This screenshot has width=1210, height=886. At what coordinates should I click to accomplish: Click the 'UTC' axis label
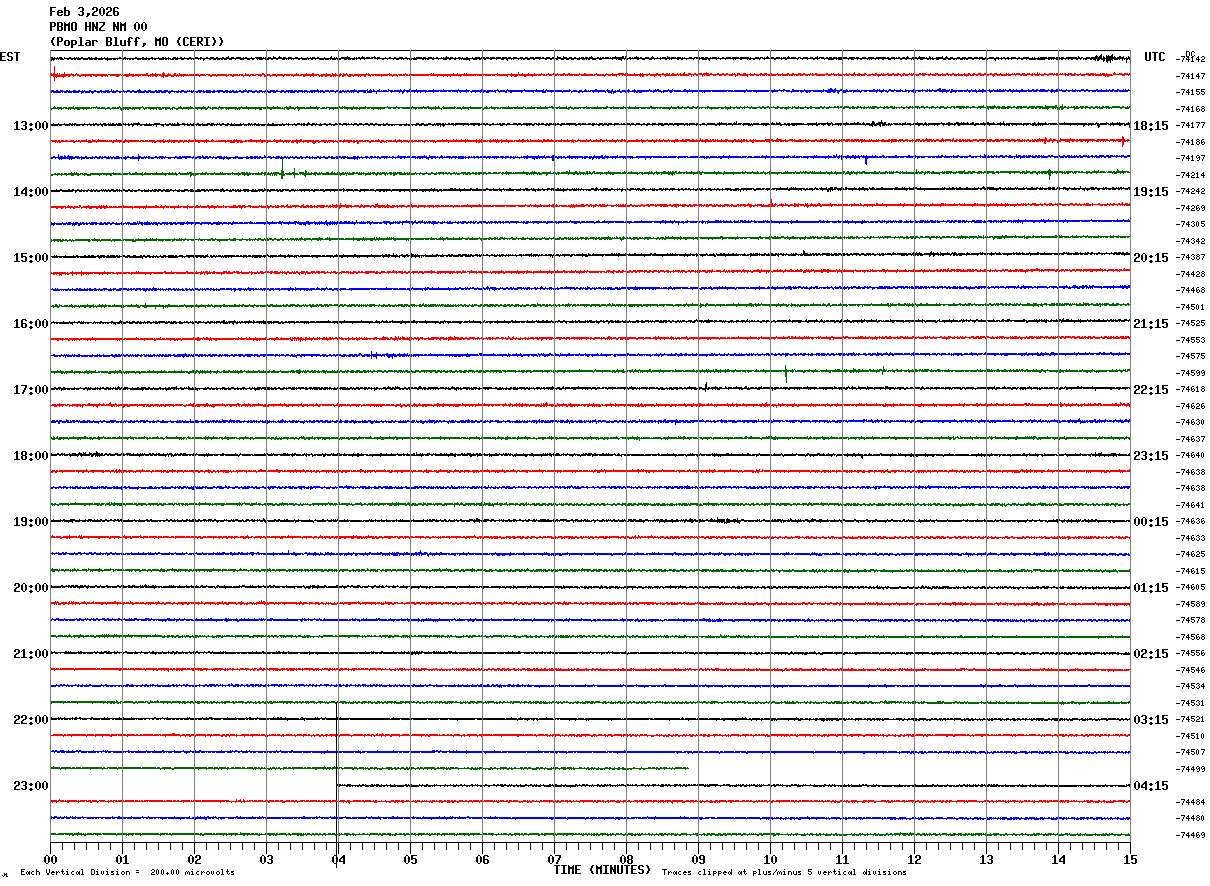(1155, 57)
